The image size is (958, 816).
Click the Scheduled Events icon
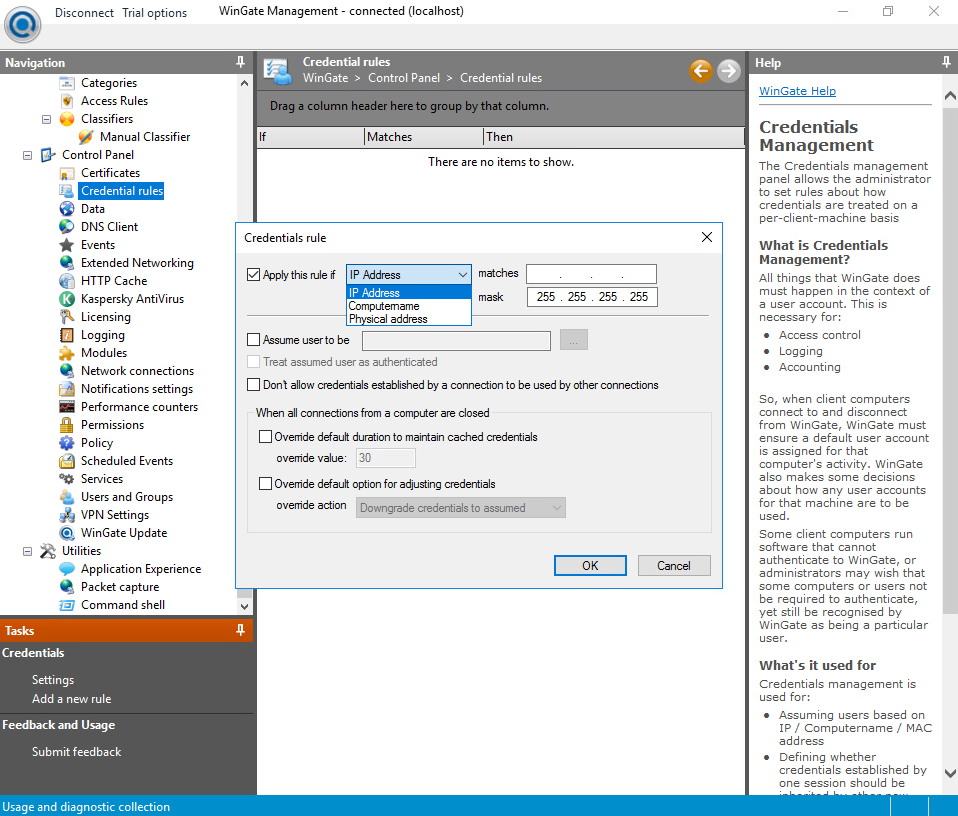click(x=67, y=461)
